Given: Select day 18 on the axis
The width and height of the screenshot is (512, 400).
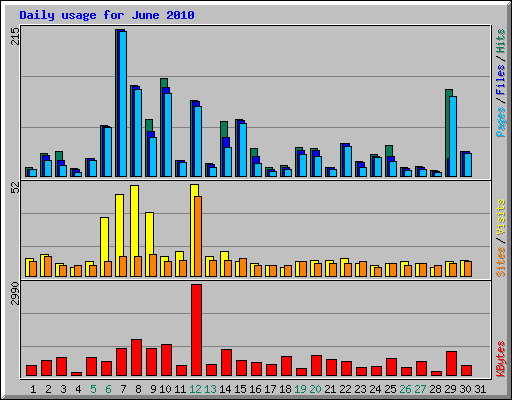Looking at the screenshot, I should coord(285,389).
